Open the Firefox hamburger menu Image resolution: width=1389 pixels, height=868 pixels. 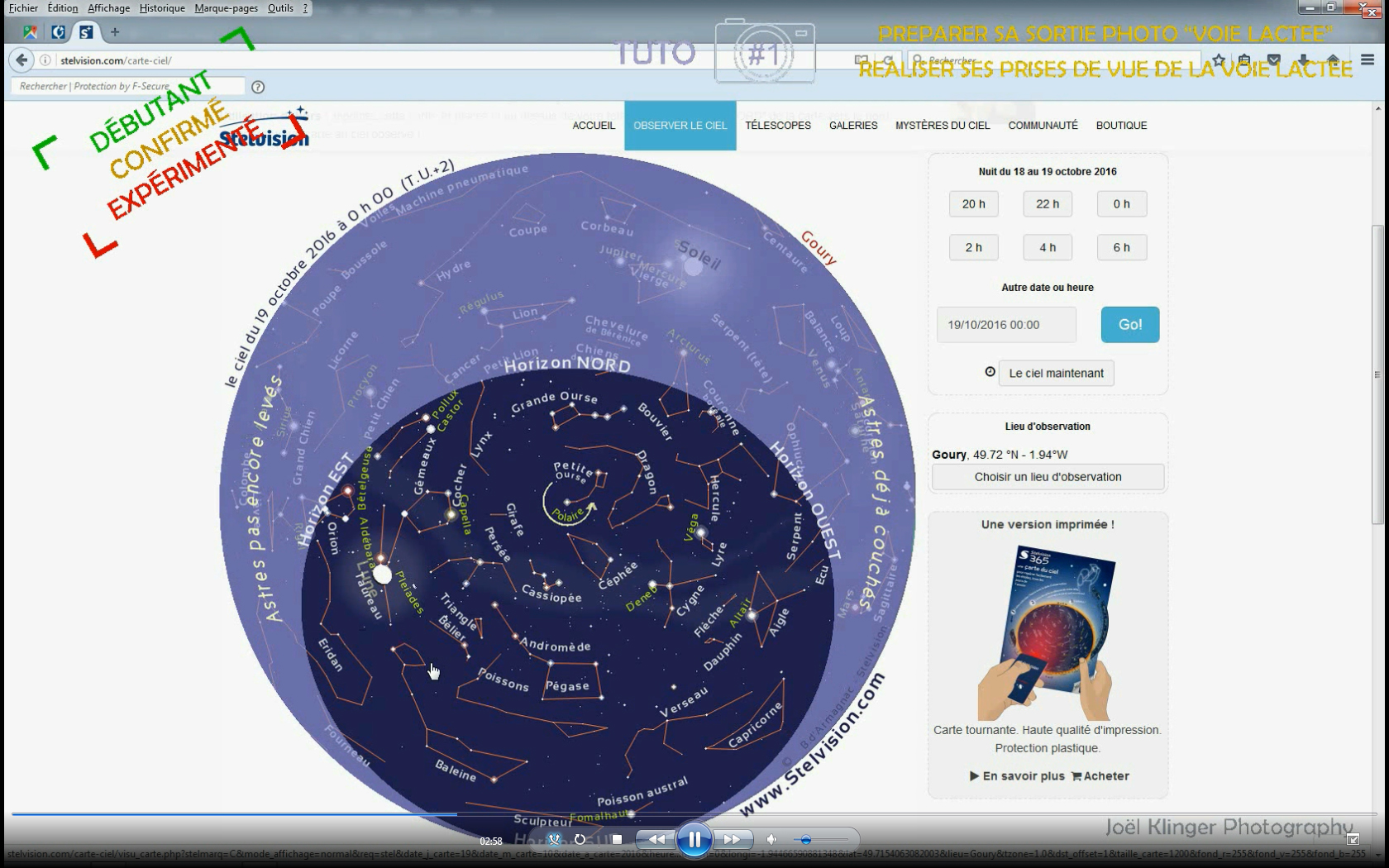click(x=1368, y=60)
